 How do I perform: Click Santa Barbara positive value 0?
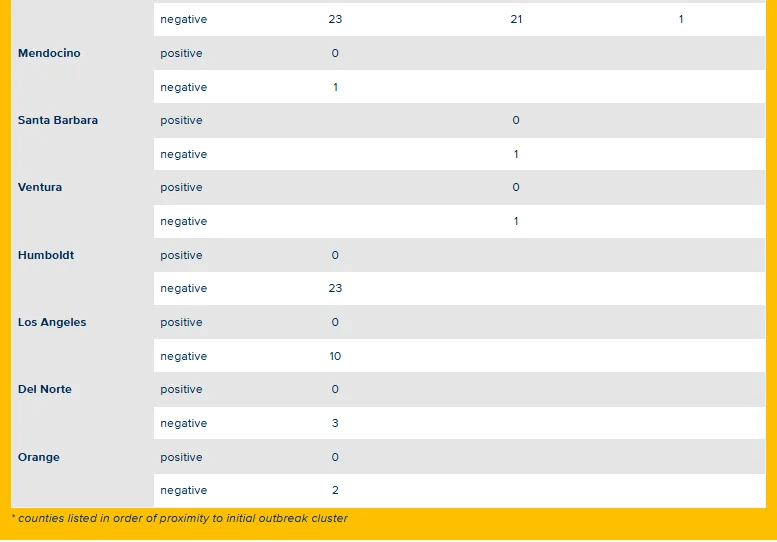[516, 120]
